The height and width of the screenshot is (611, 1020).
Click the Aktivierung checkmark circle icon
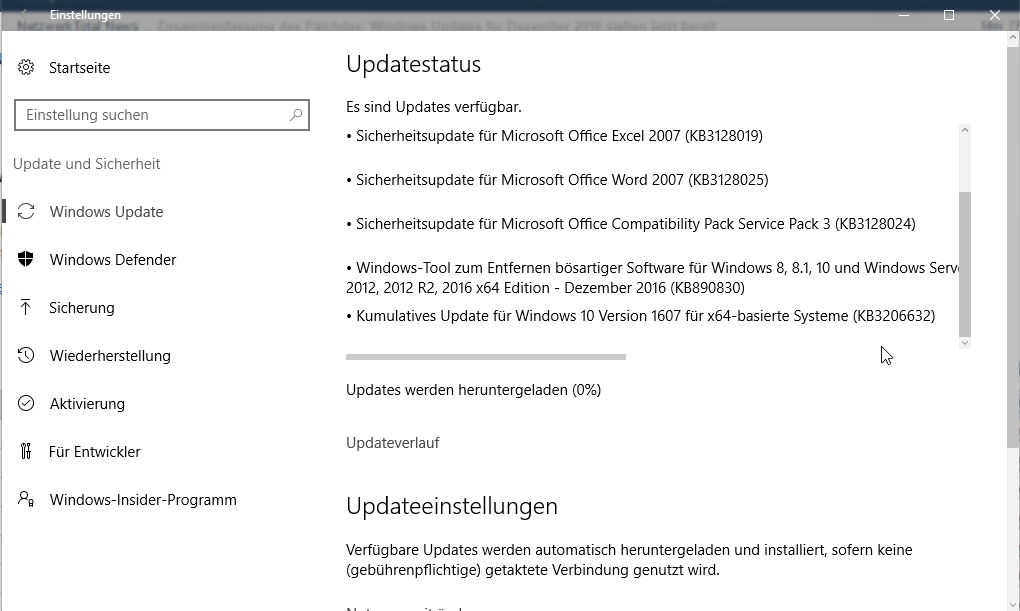(x=27, y=404)
